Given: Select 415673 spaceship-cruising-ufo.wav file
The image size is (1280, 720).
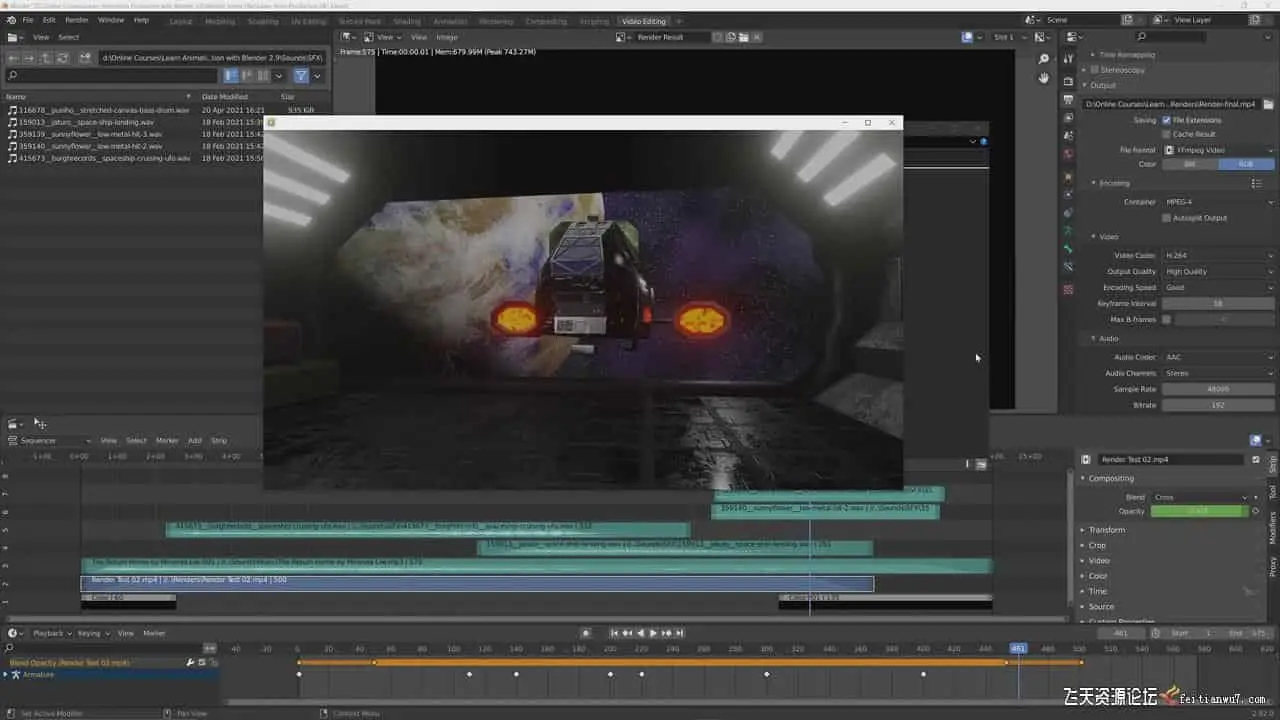Looking at the screenshot, I should click(98, 158).
